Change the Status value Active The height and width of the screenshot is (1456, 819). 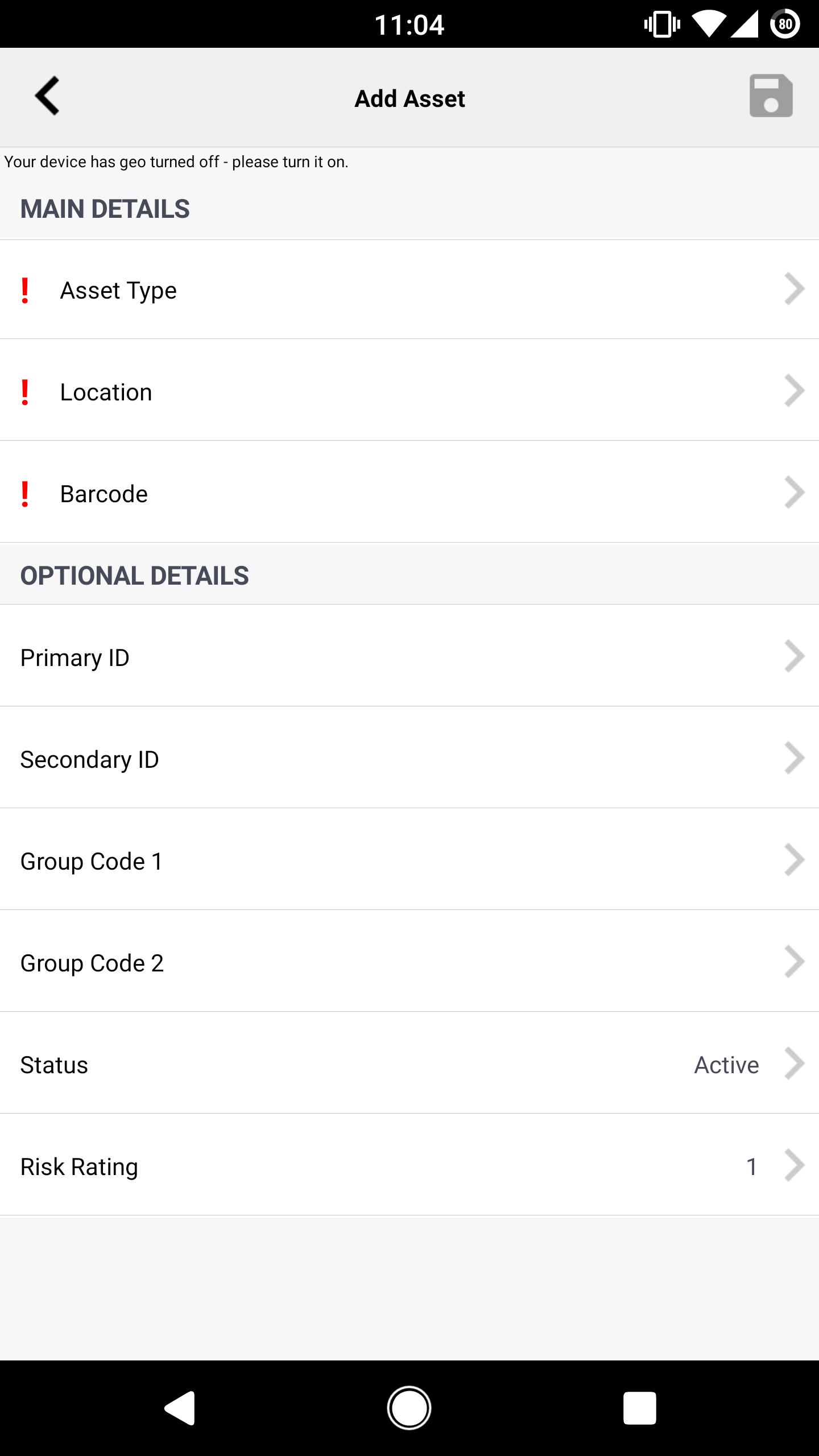tap(726, 1065)
